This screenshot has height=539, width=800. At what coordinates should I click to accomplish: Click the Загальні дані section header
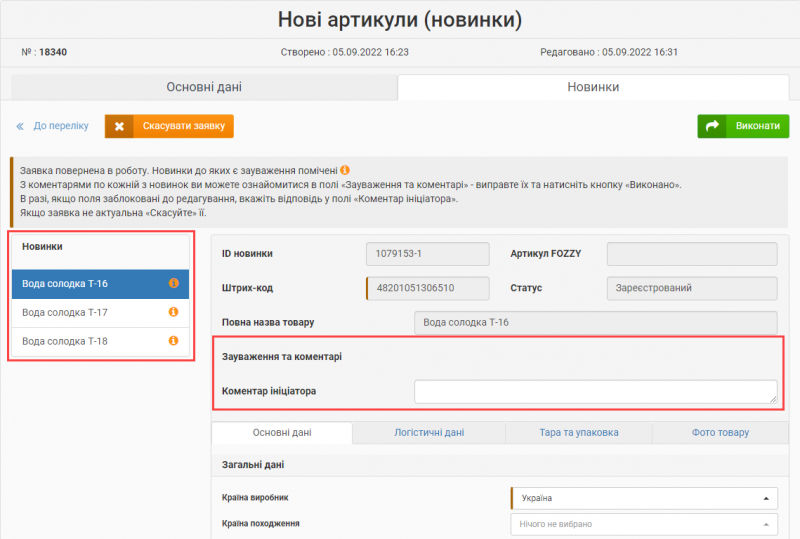point(253,465)
